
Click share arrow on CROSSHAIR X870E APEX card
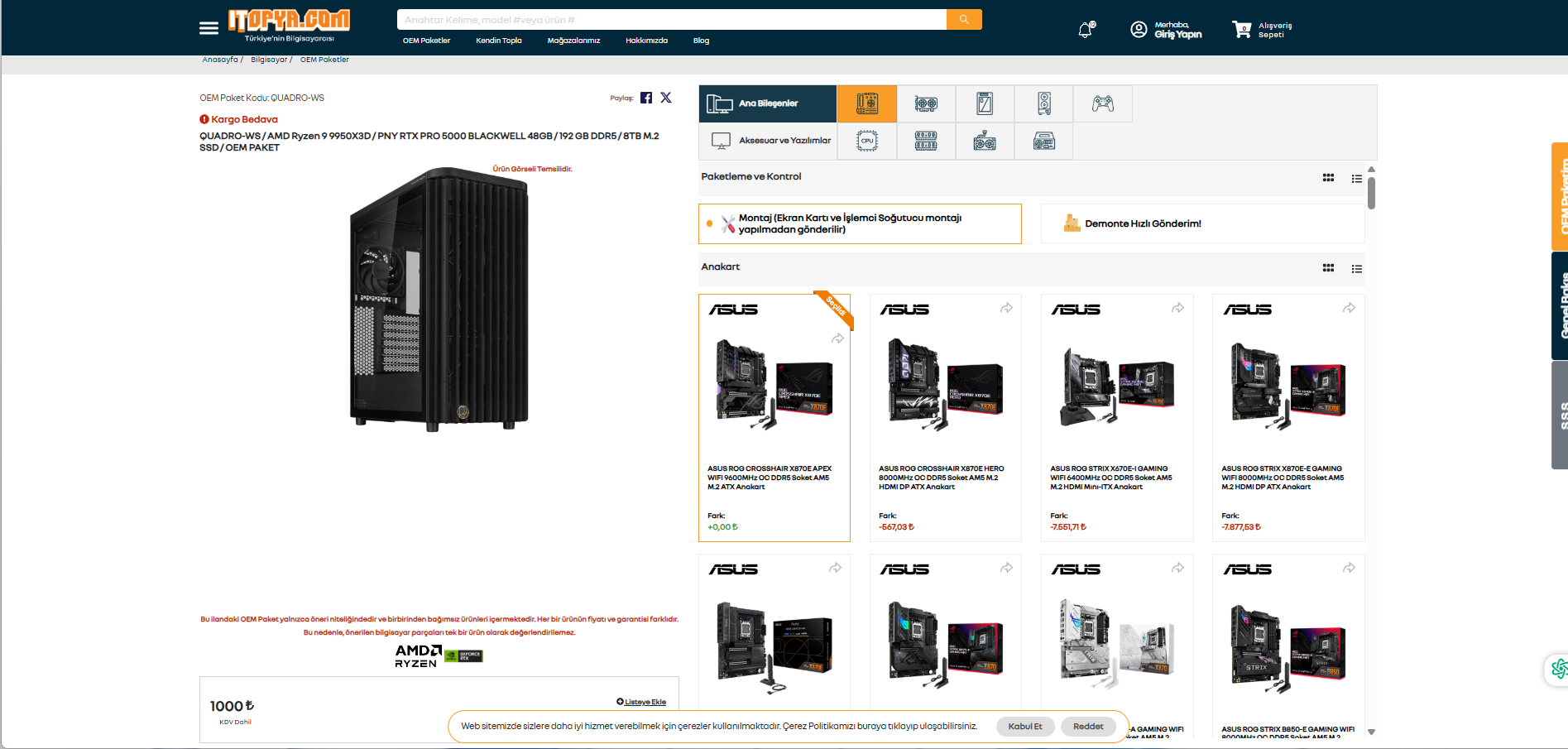click(x=837, y=338)
